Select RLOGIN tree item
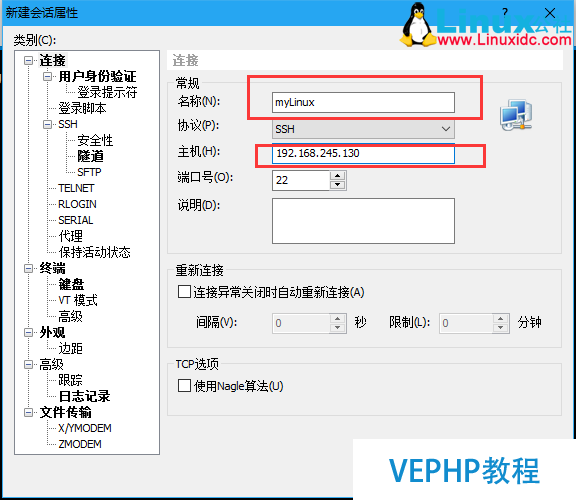This screenshot has height=500, width=576. tap(77, 204)
